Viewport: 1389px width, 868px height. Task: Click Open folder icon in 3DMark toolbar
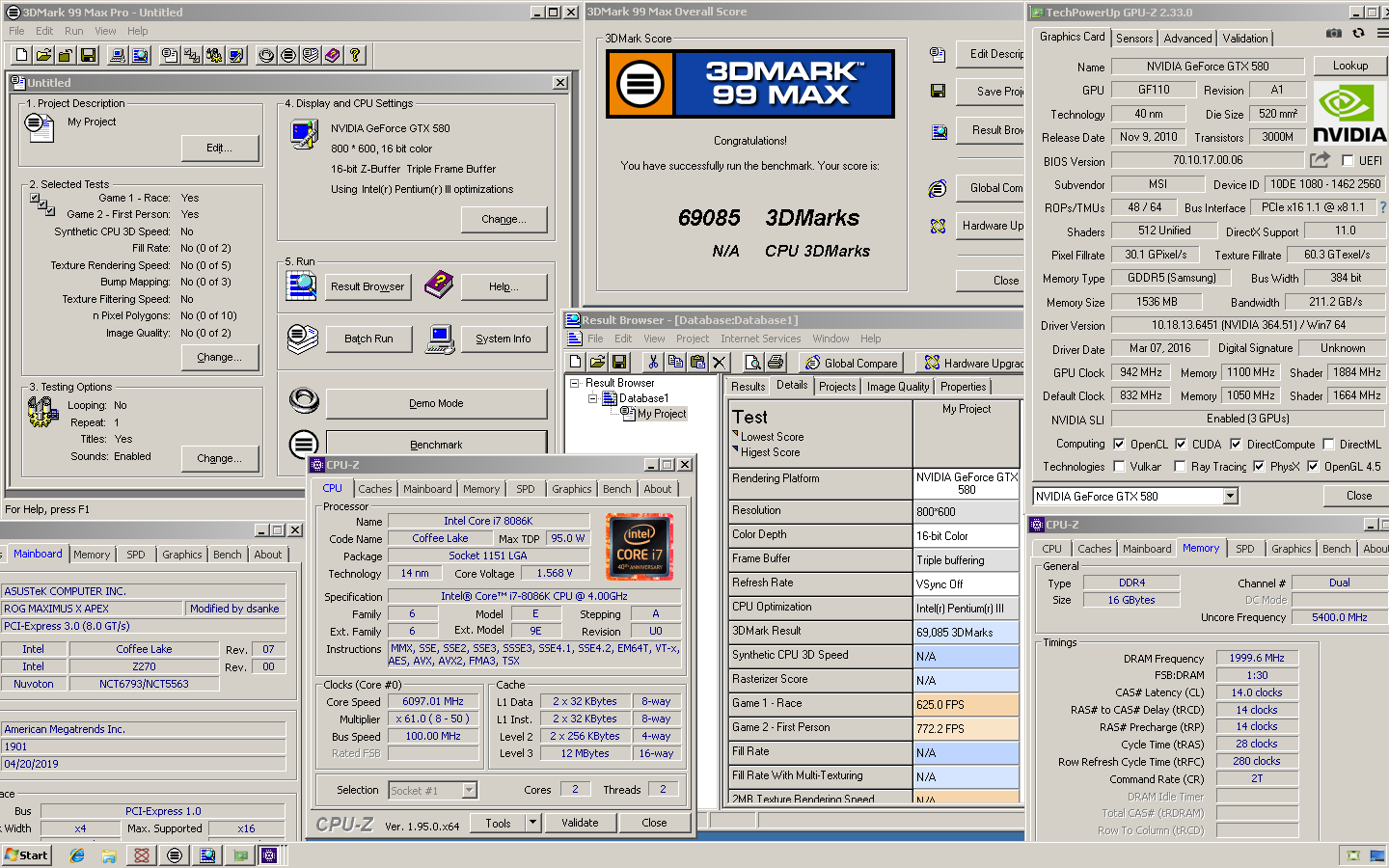point(44,56)
